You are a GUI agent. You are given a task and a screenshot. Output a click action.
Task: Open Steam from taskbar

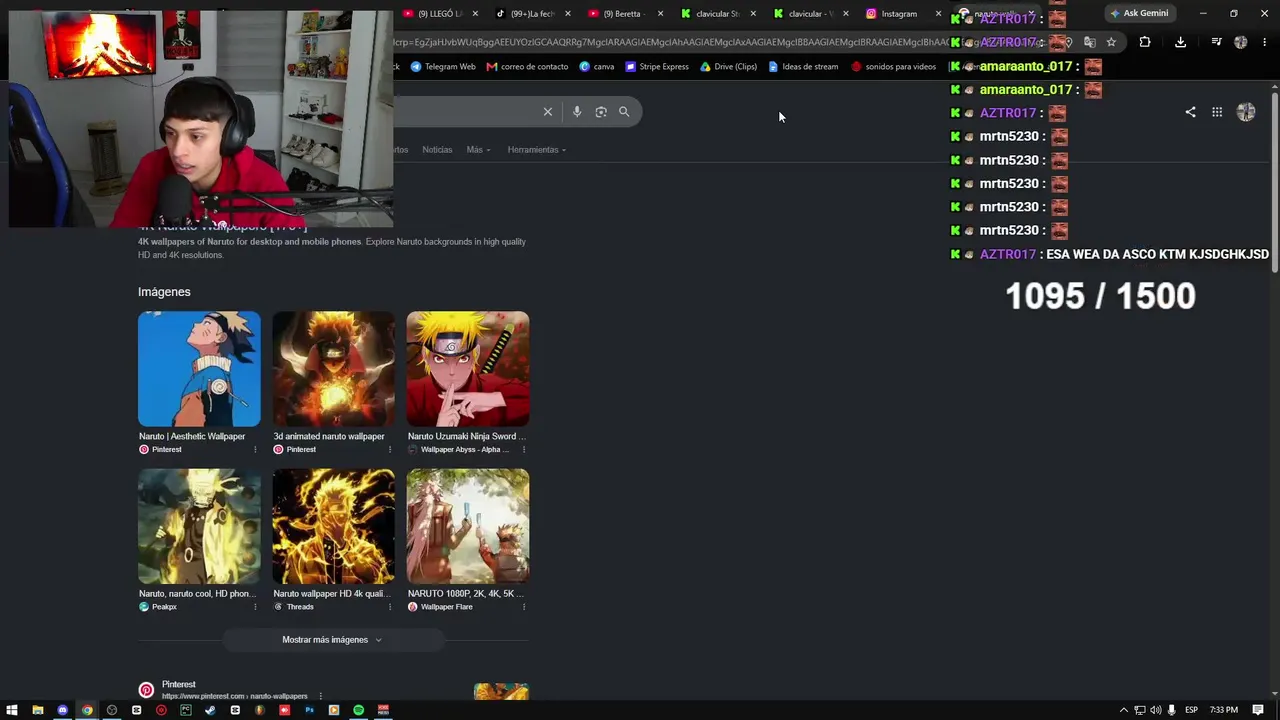tap(210, 710)
